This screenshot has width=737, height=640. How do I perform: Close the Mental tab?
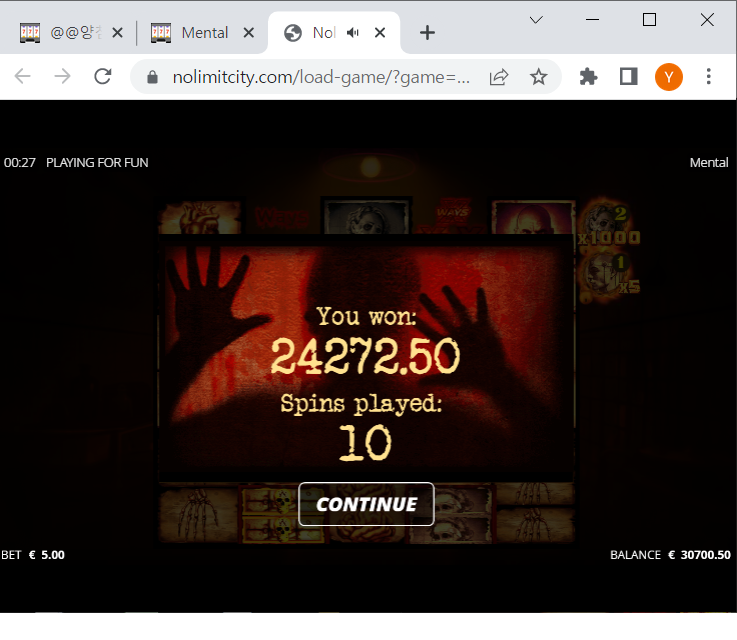[x=249, y=33]
